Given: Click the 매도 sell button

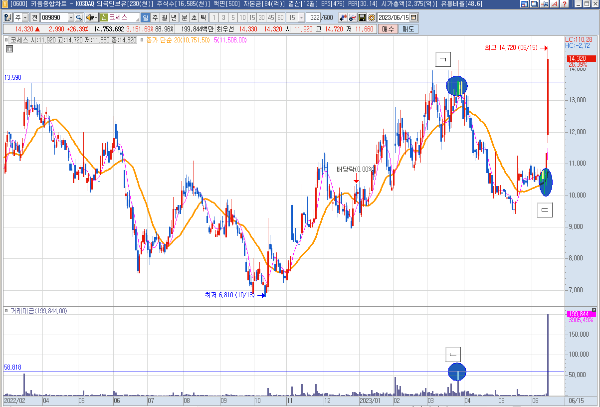Looking at the screenshot, I should tap(408, 29).
